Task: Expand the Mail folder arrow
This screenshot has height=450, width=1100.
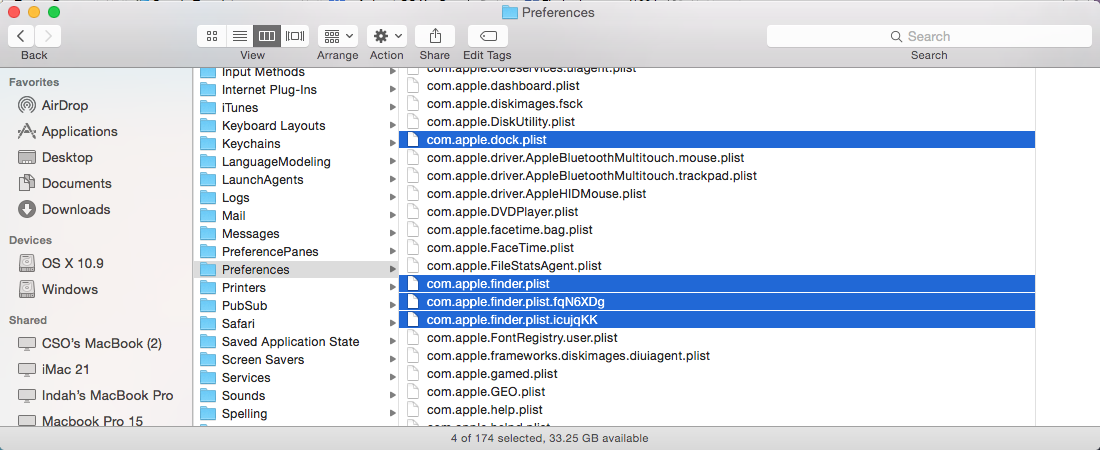Action: point(393,216)
